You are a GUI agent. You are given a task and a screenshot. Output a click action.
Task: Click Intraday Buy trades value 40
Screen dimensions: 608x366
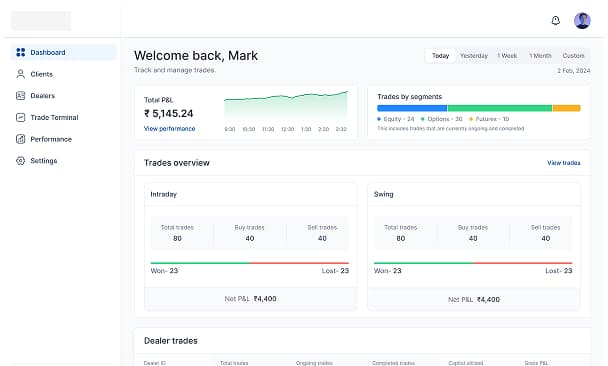click(x=250, y=238)
